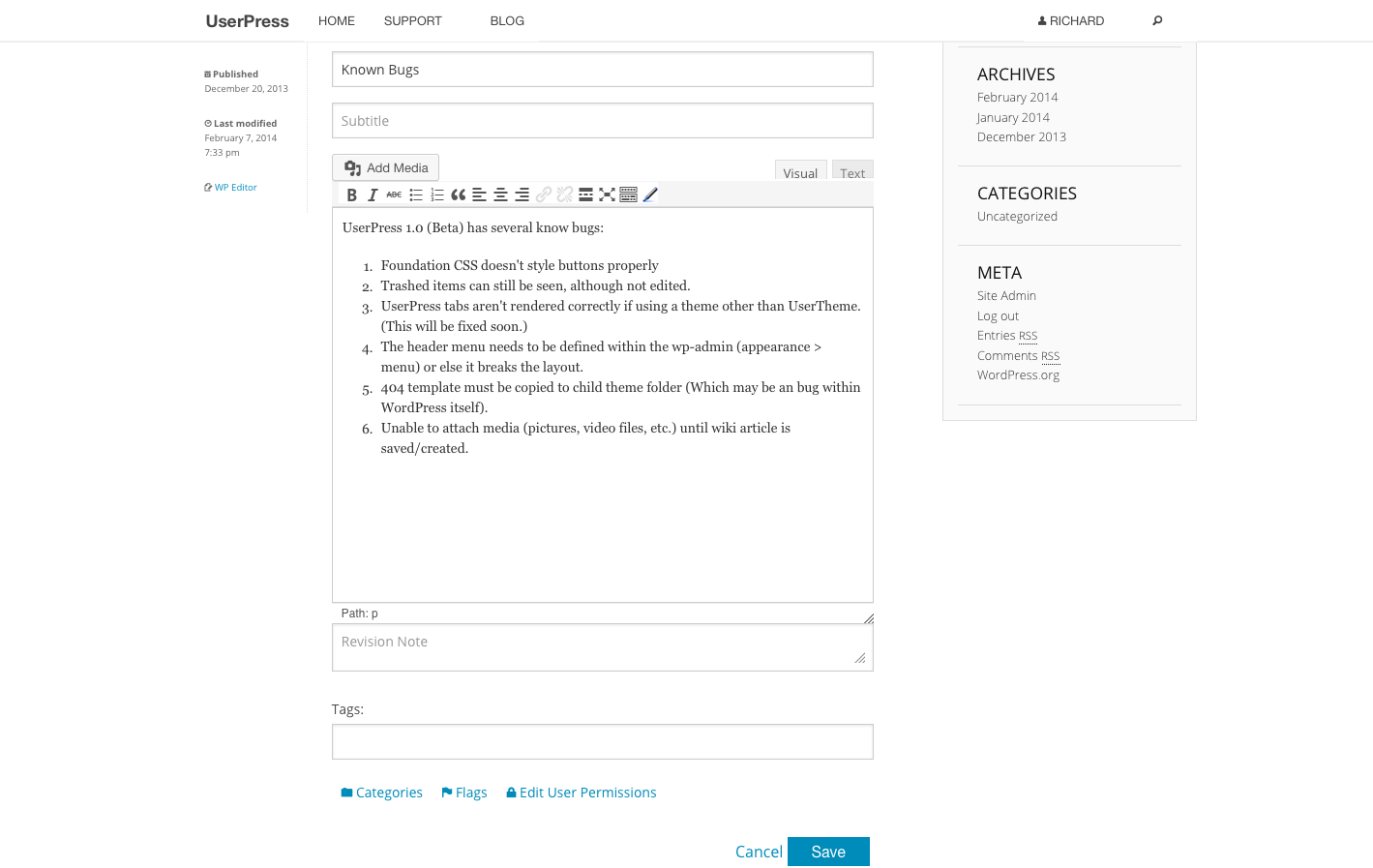Switch to the Visual editor tab

[800, 171]
